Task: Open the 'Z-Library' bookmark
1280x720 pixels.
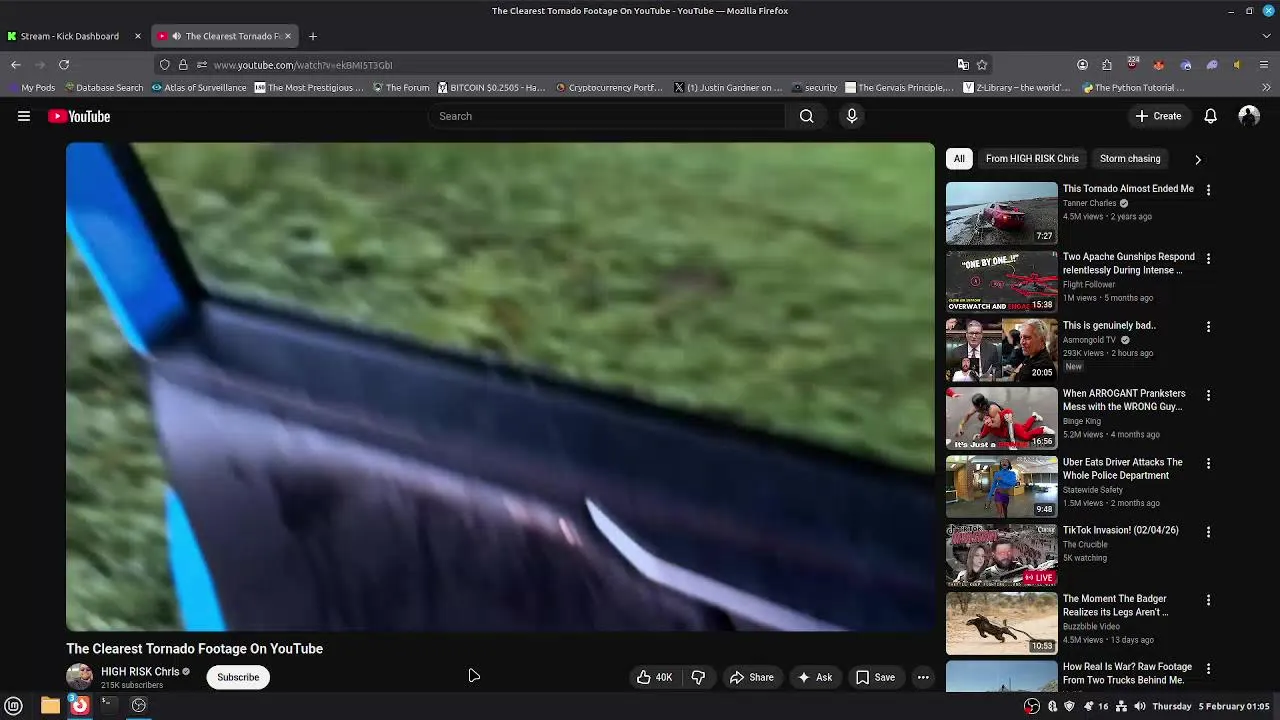Action: tap(1016, 88)
